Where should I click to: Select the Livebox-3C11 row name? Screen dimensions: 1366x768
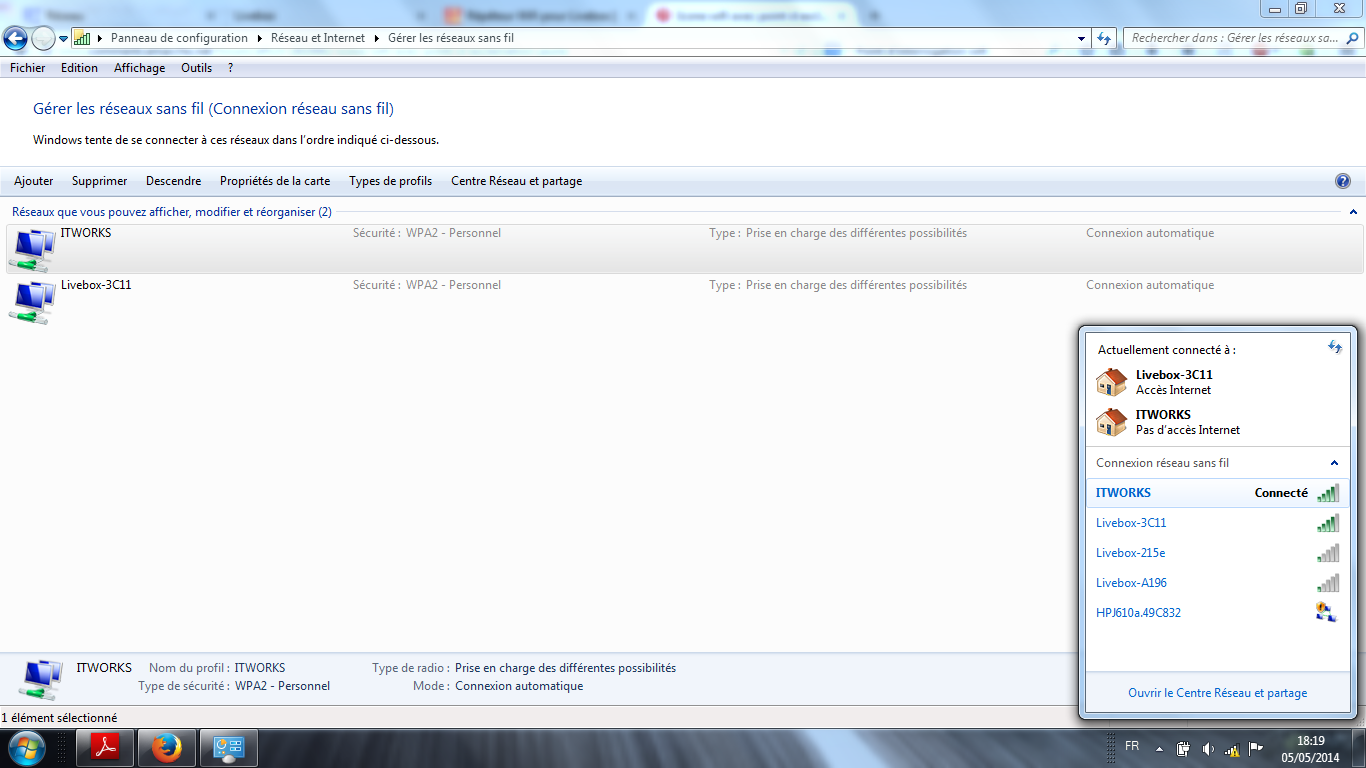coord(96,285)
